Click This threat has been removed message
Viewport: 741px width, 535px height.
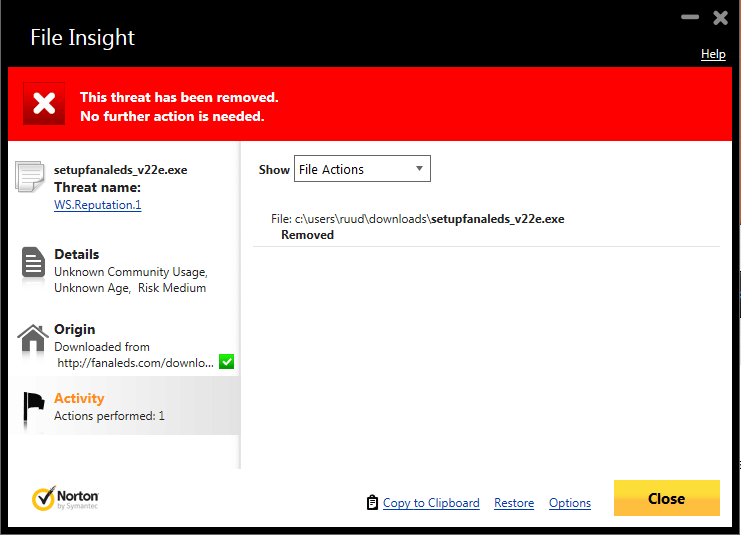[x=179, y=97]
